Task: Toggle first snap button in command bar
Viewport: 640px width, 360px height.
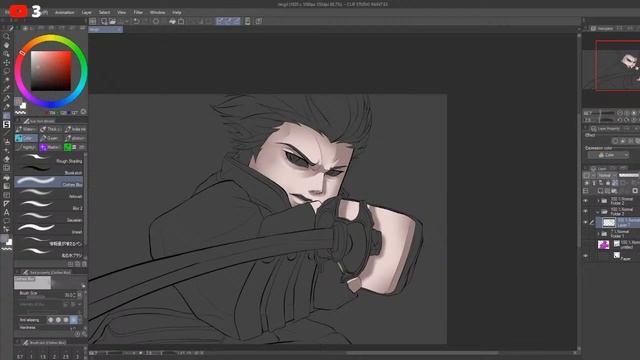Action: (x=220, y=21)
